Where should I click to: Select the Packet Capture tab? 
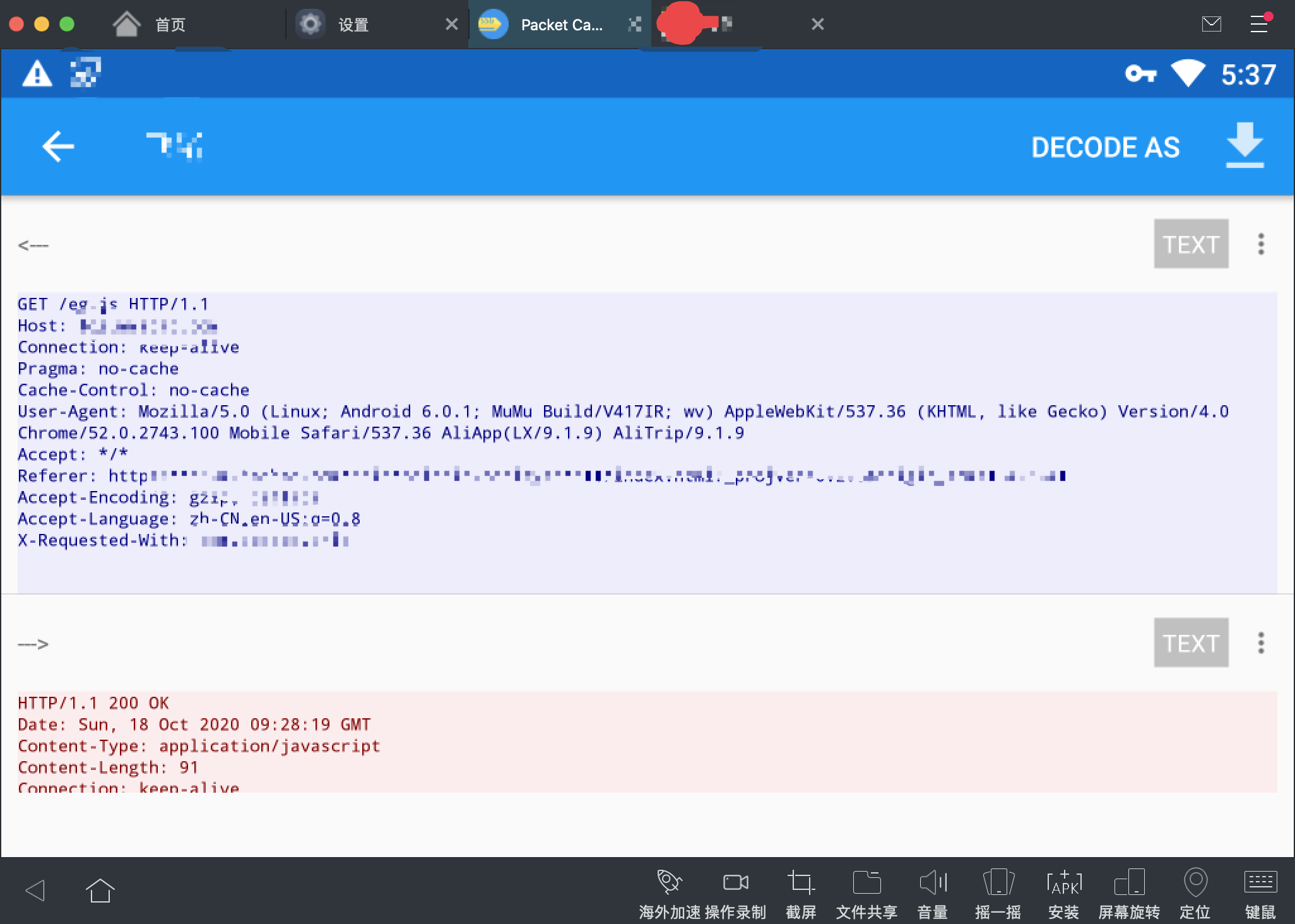click(560, 25)
